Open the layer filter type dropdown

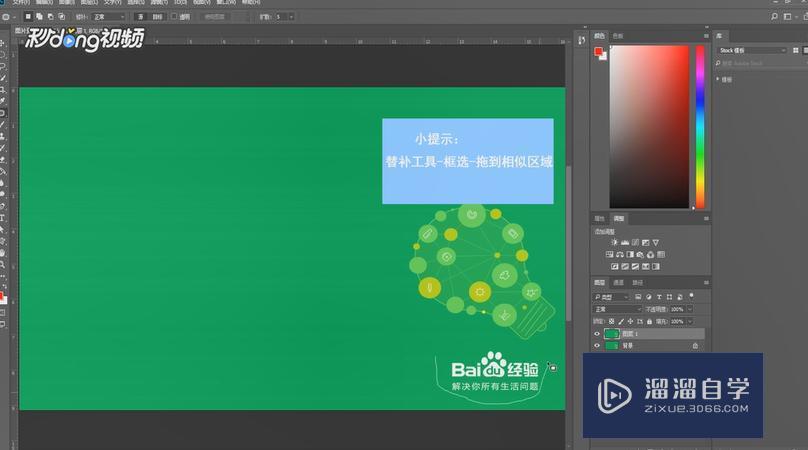(611, 297)
